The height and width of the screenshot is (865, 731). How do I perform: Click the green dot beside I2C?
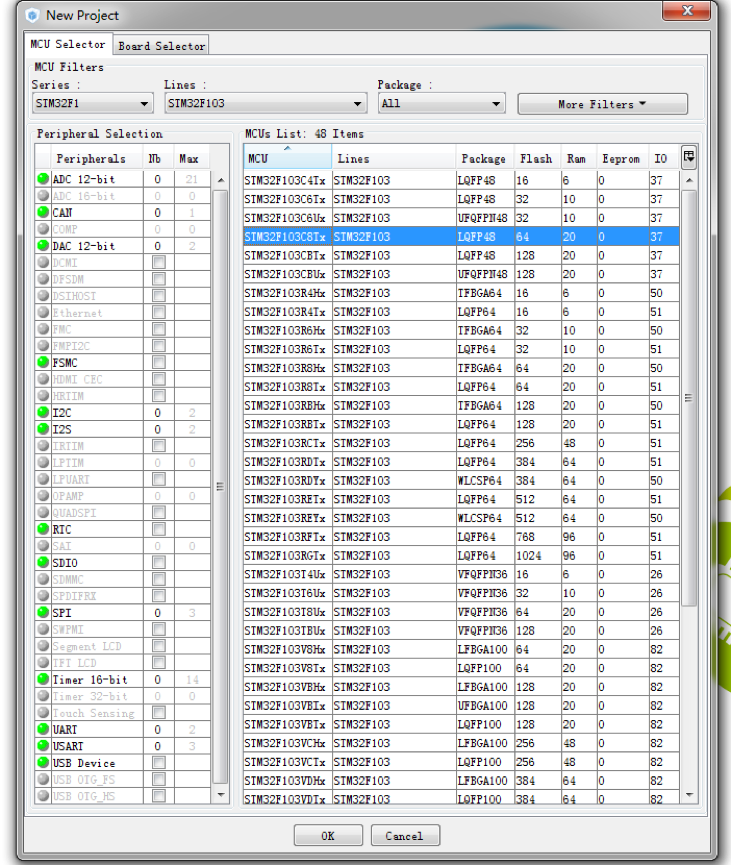(42, 412)
